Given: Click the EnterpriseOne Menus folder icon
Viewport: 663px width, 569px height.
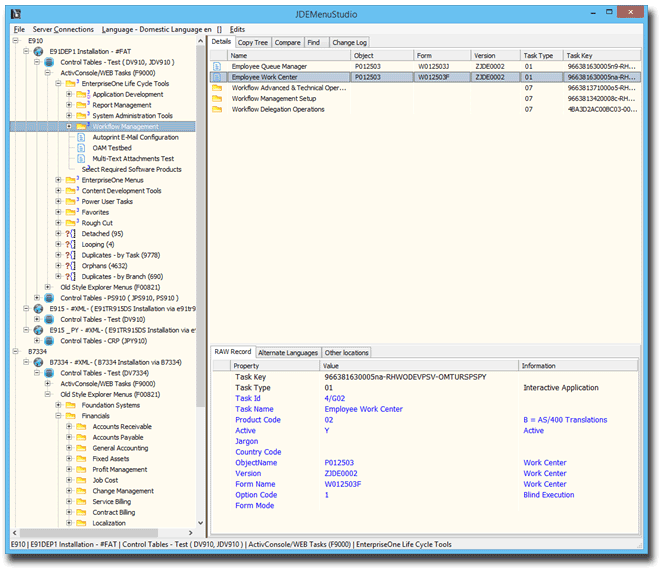Looking at the screenshot, I should 71,180.
